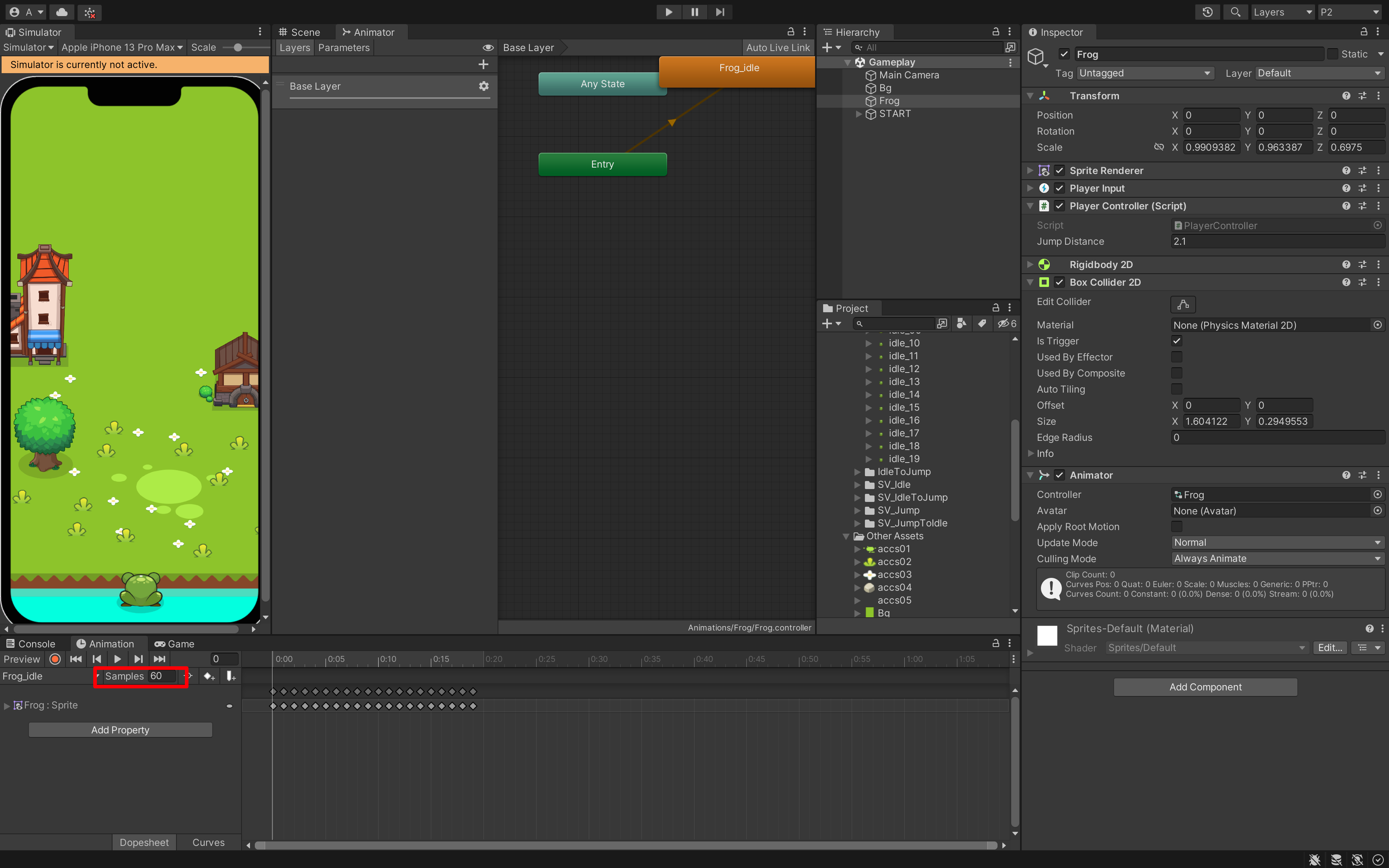The height and width of the screenshot is (868, 1389).
Task: Toggle Auto Live Link in Animator
Action: [x=778, y=48]
